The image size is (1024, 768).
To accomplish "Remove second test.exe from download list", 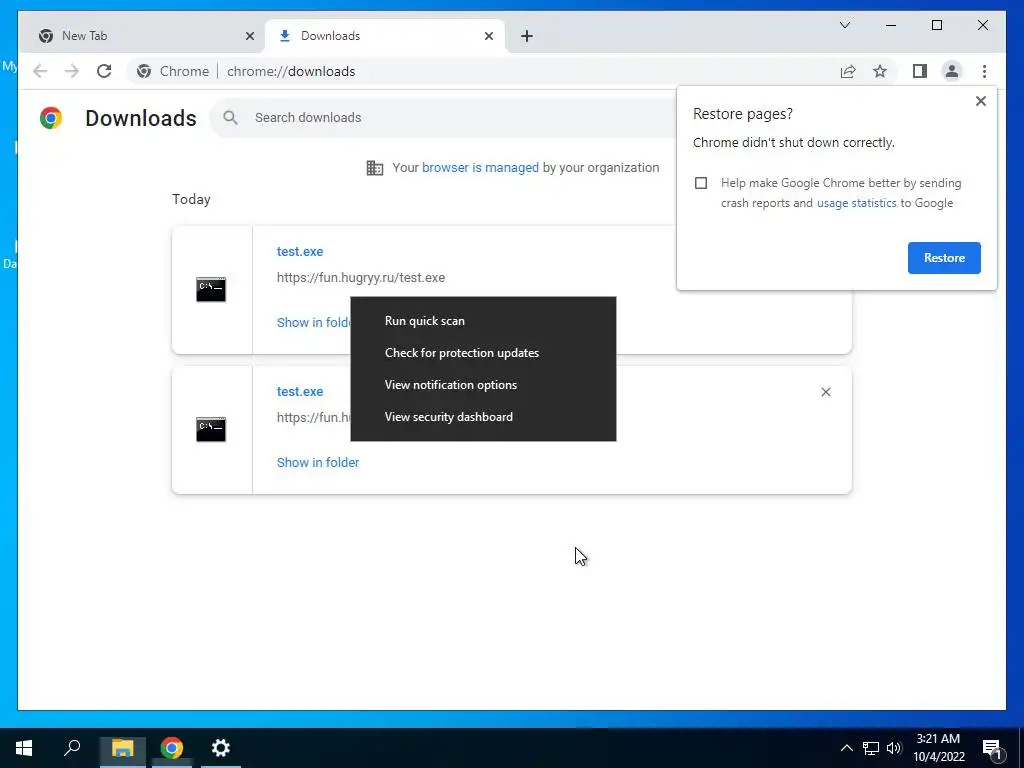I will (825, 392).
